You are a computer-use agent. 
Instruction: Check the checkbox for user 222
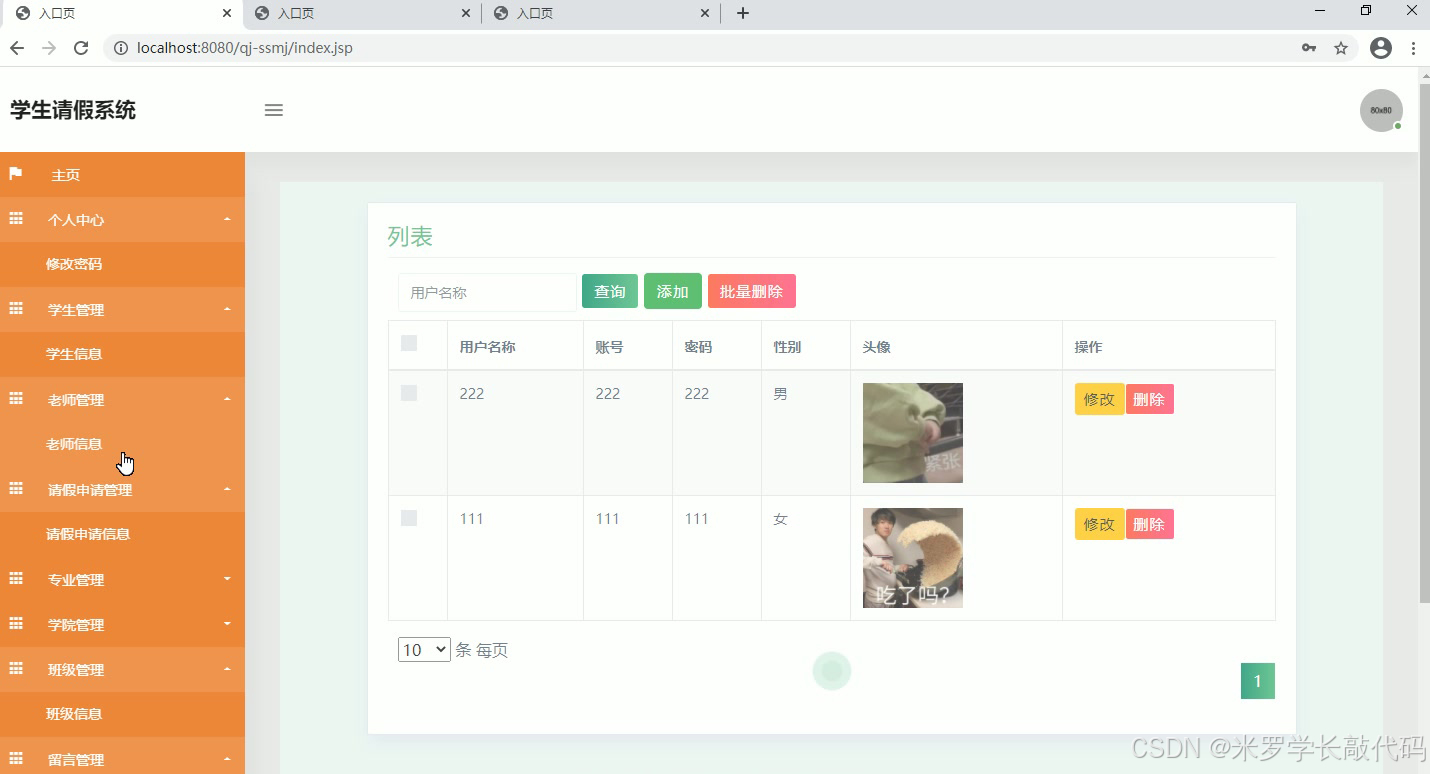pos(408,393)
